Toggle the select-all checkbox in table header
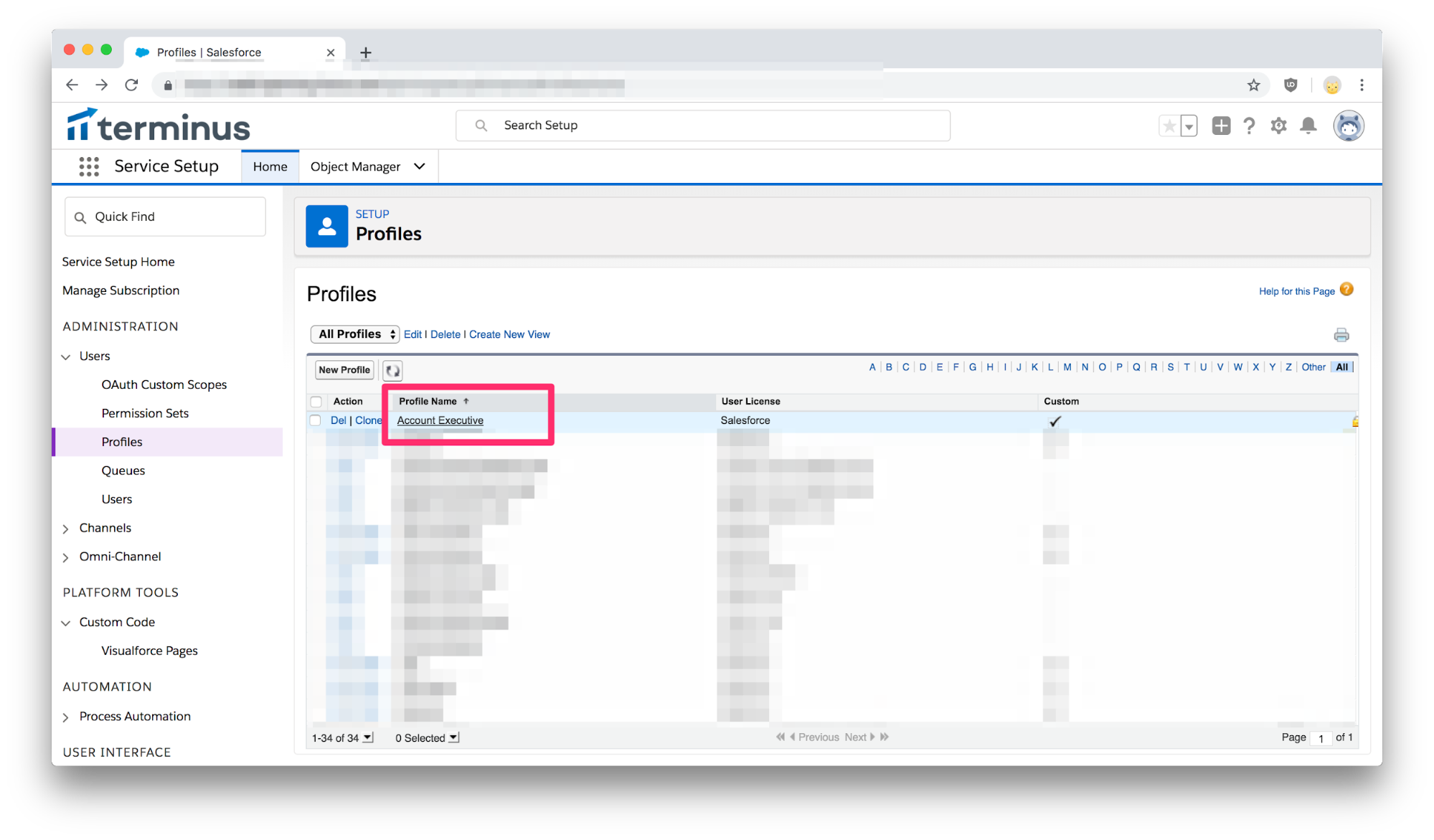The width and height of the screenshot is (1434, 840). [x=316, y=402]
